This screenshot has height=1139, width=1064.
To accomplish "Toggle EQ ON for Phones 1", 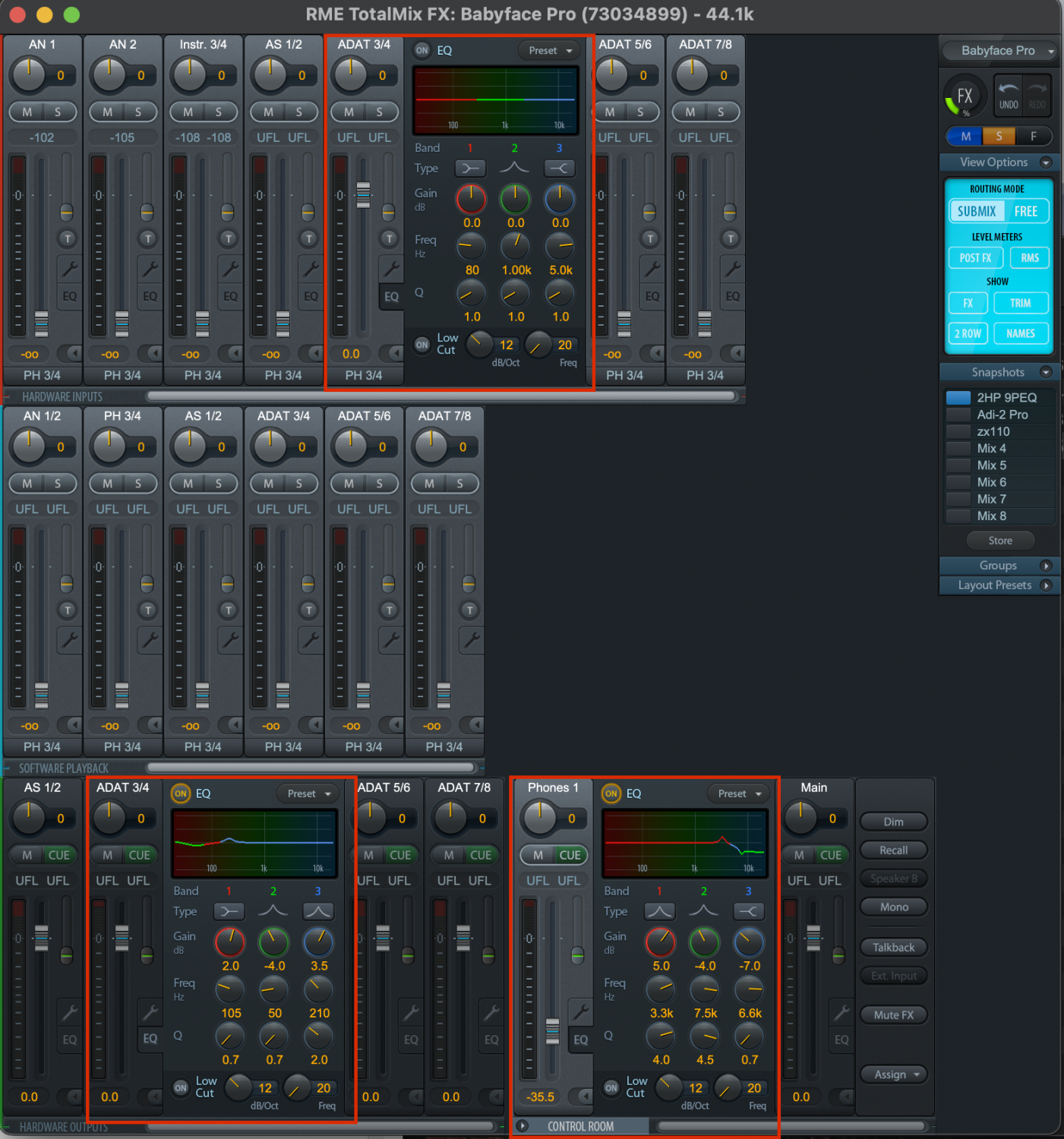I will 611,794.
